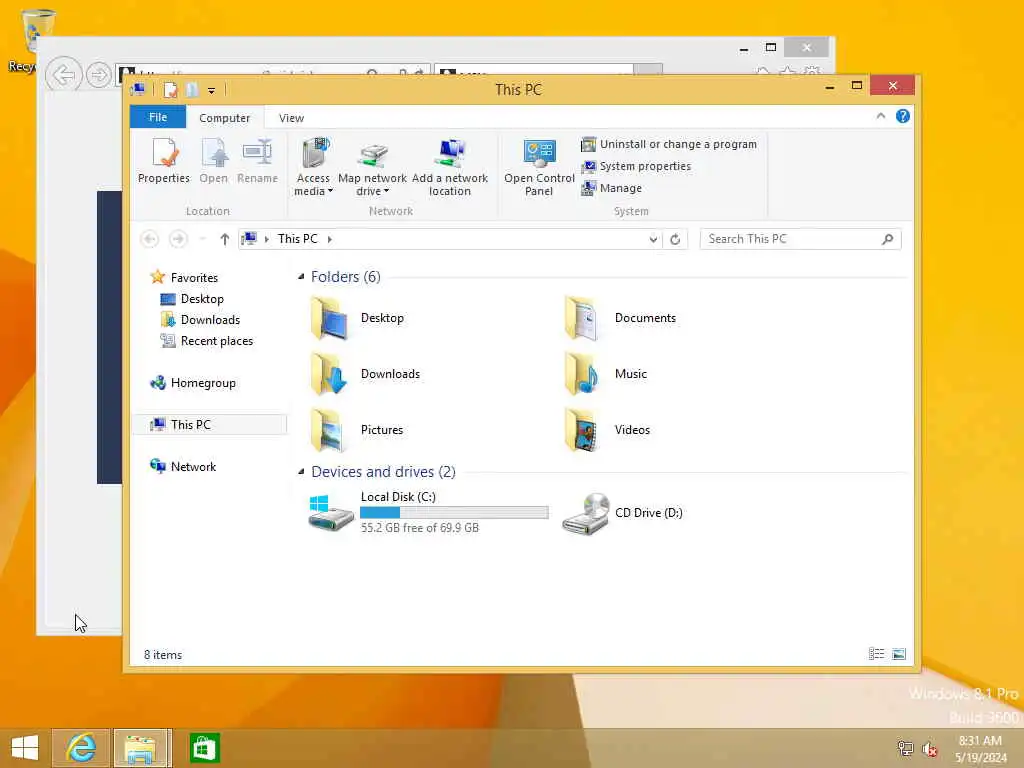Screen dimensions: 1024x768
Task: Click Add a network location
Action: tap(450, 167)
